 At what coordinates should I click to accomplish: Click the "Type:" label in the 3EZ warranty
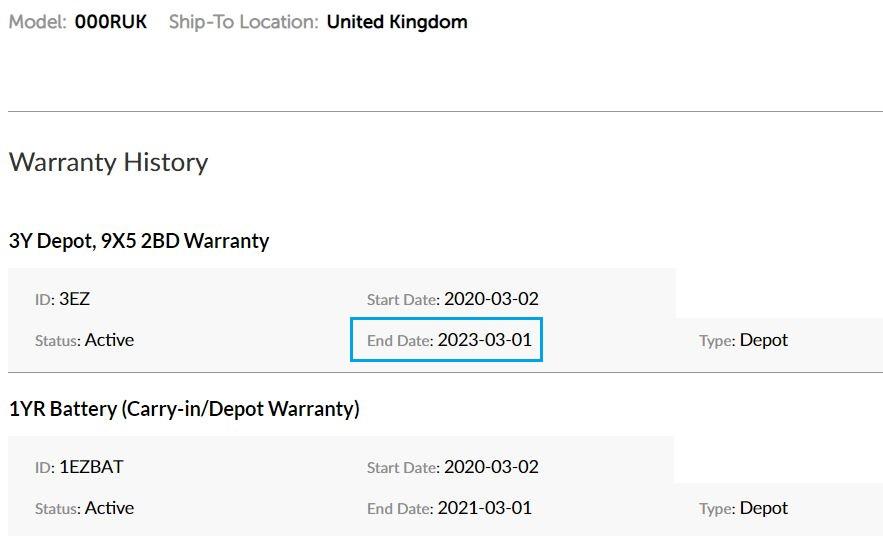click(x=717, y=341)
